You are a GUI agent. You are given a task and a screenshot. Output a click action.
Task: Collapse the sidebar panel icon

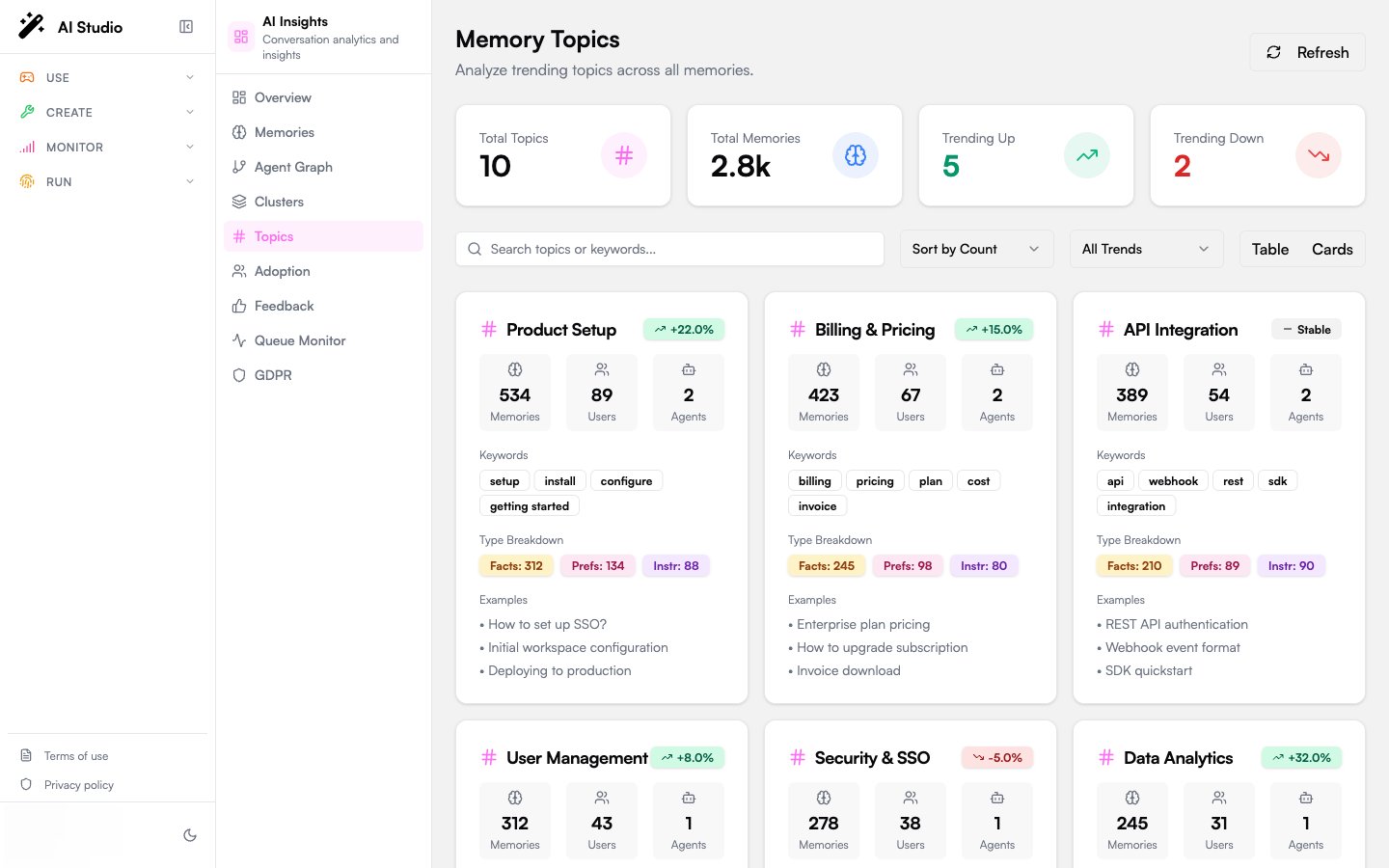[186, 27]
